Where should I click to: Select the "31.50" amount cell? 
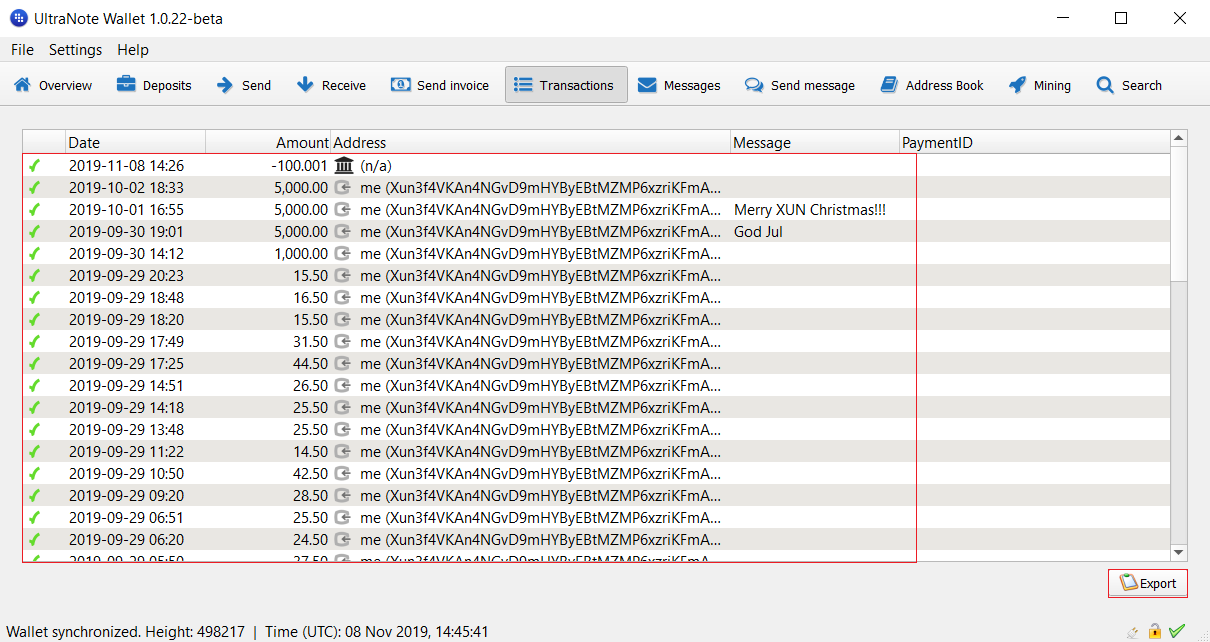pos(311,341)
